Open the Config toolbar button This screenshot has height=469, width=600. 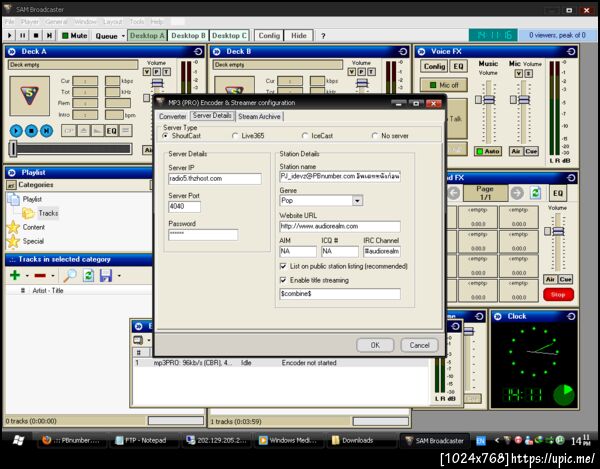(x=269, y=36)
